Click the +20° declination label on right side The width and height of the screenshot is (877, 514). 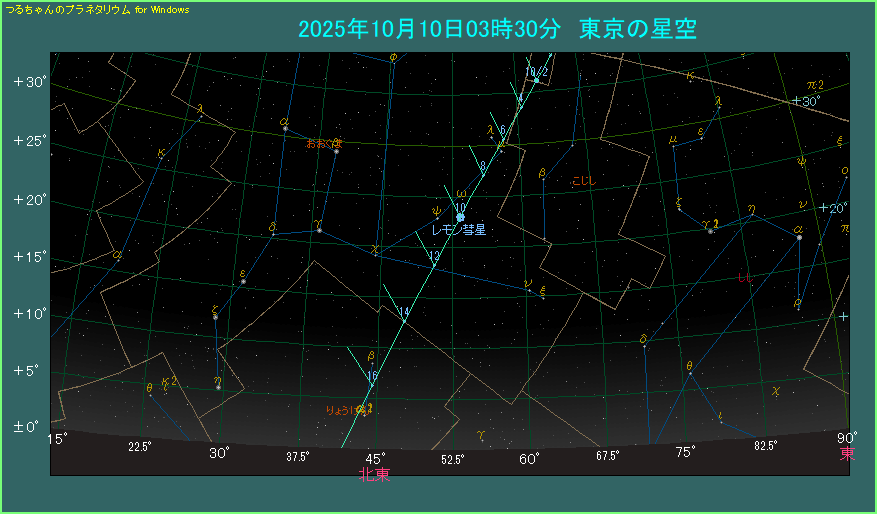point(832,208)
